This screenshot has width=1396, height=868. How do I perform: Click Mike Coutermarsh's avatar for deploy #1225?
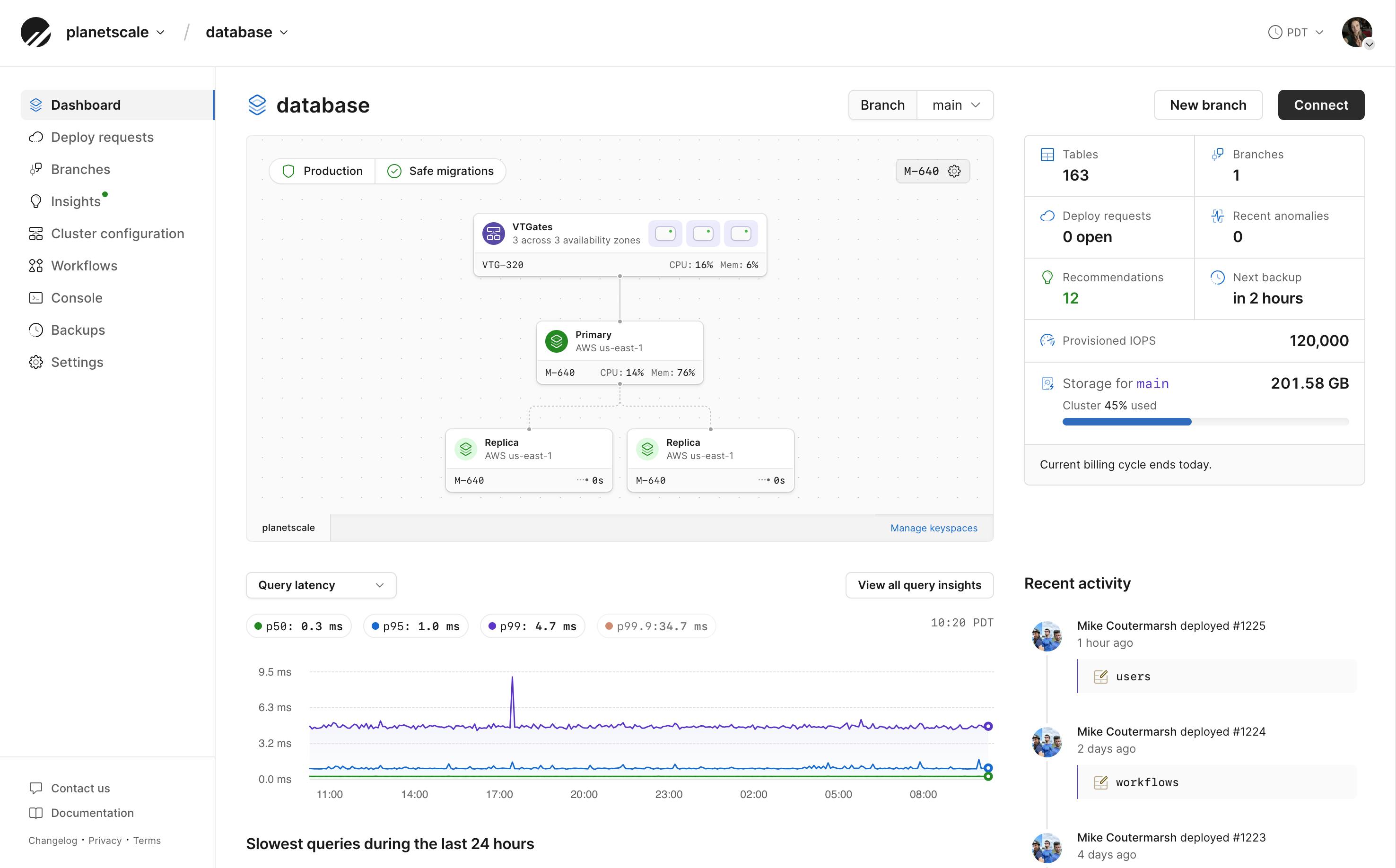click(x=1046, y=636)
